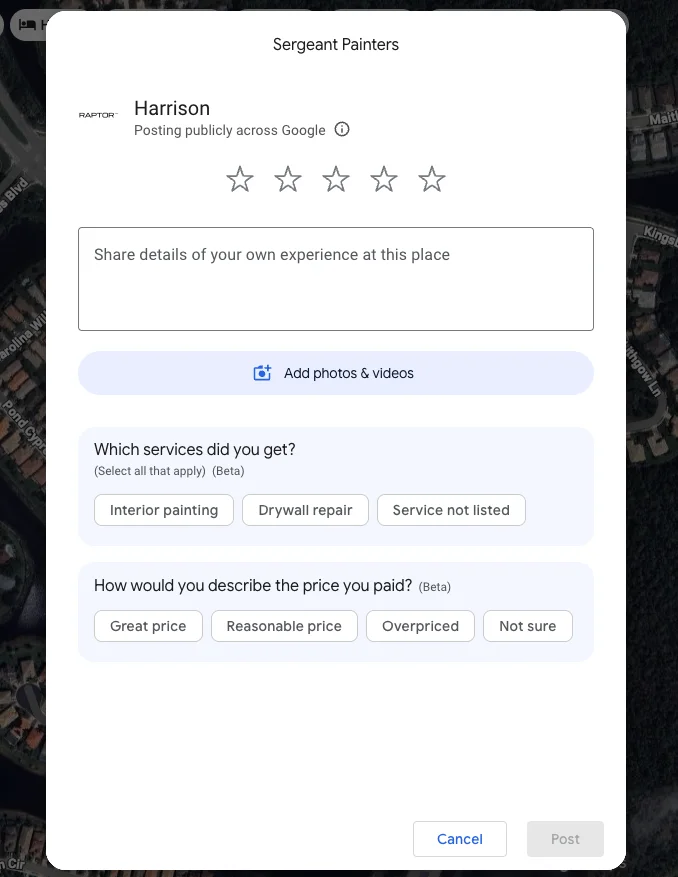
Task: Pick Great price option
Action: [x=148, y=626]
